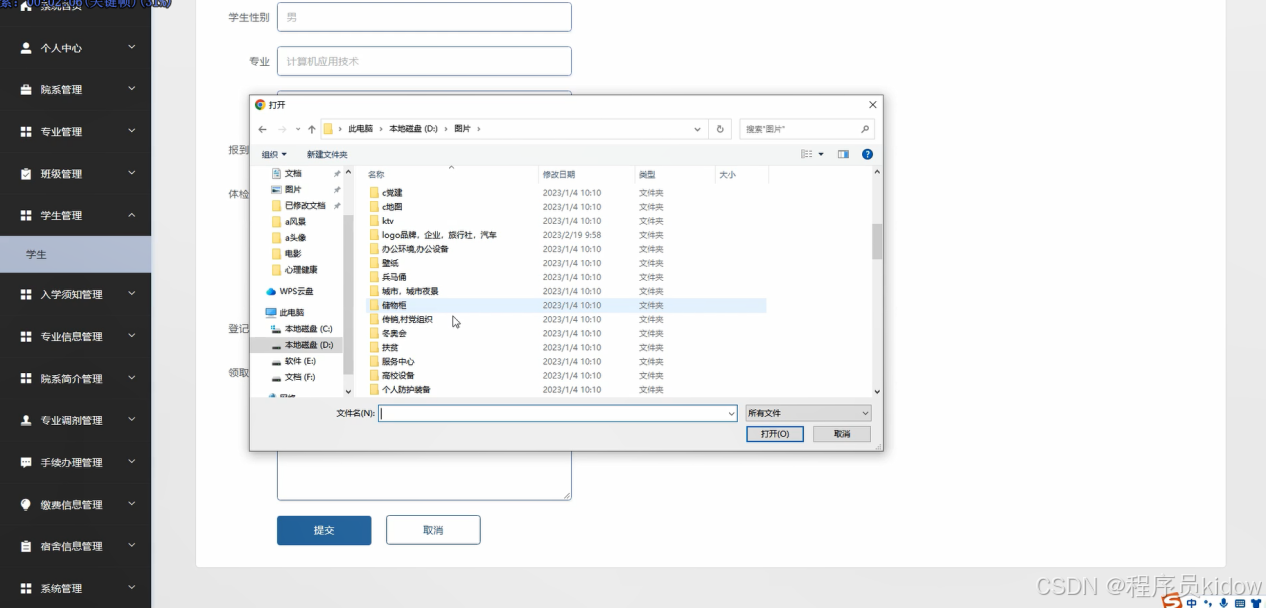
Task: Click the 专业 field 计算机应用技术
Action: [424, 61]
